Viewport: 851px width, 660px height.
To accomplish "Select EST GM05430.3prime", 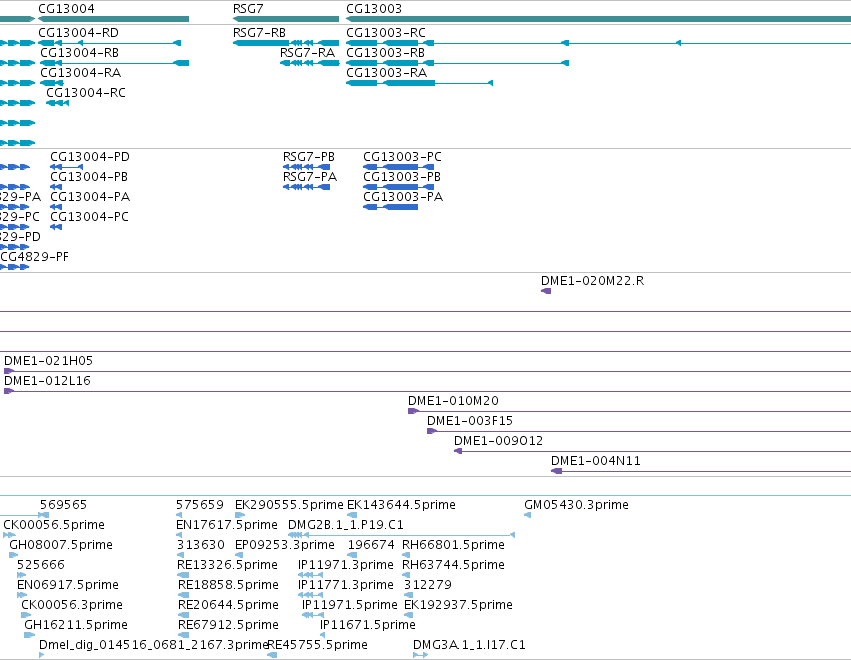I will point(576,505).
